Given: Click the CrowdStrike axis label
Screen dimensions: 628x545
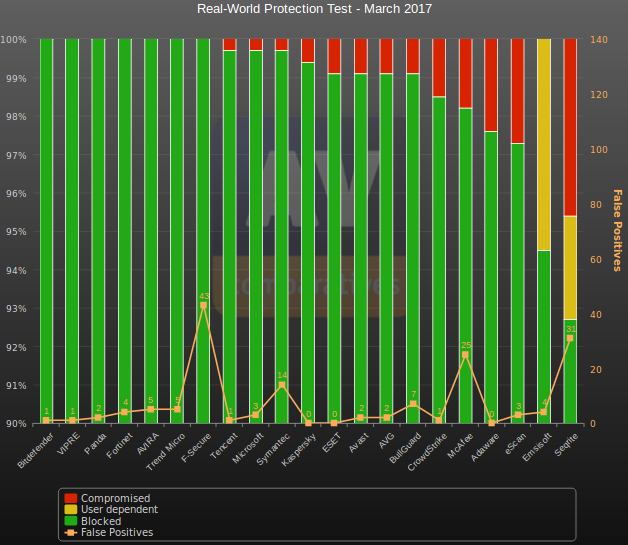Looking at the screenshot, I should (427, 452).
